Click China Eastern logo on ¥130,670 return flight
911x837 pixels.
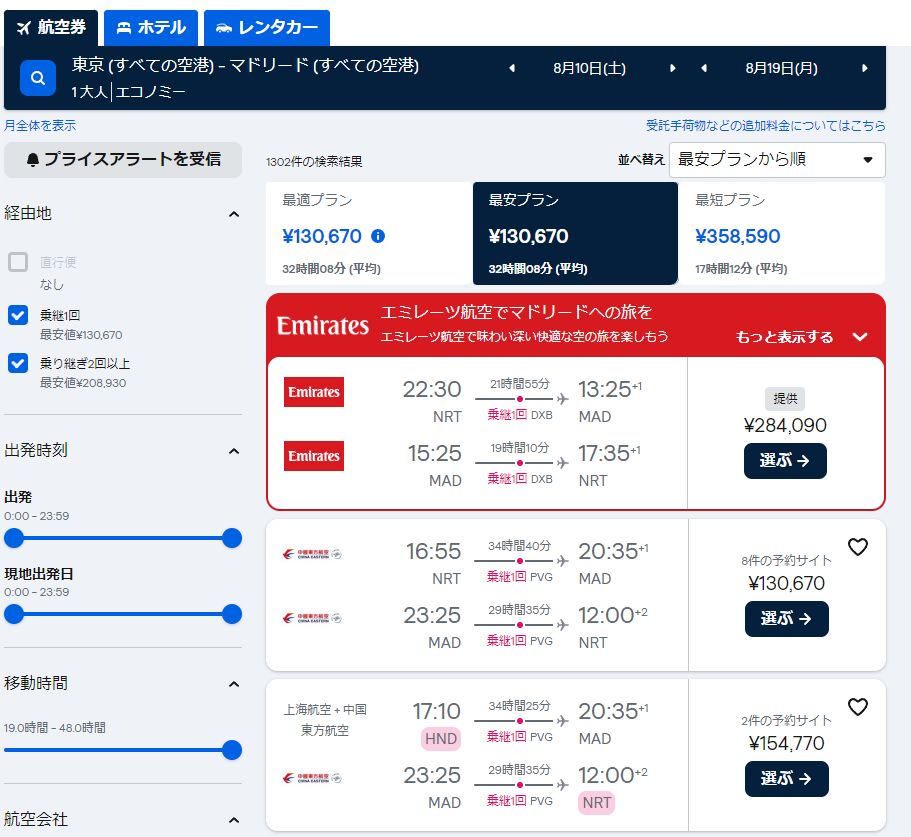312,618
